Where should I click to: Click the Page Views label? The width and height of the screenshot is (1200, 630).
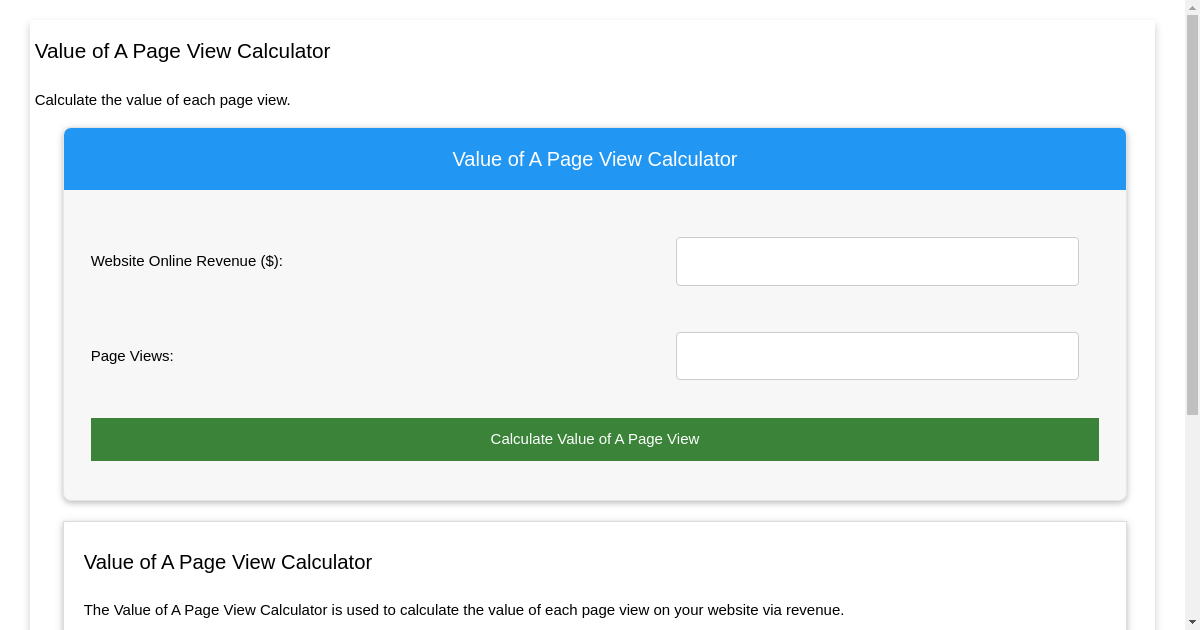coord(131,355)
